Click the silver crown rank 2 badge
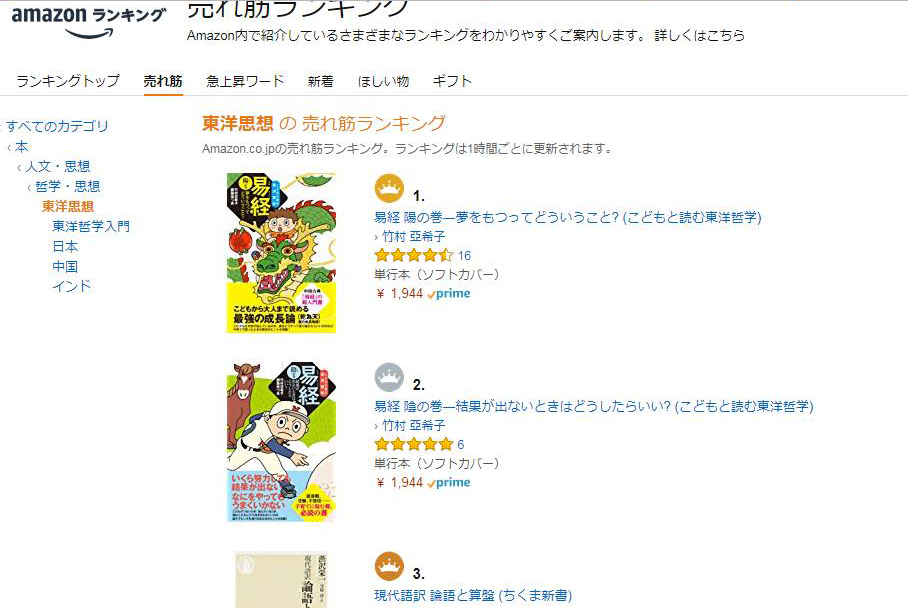The height and width of the screenshot is (608, 908). [389, 377]
